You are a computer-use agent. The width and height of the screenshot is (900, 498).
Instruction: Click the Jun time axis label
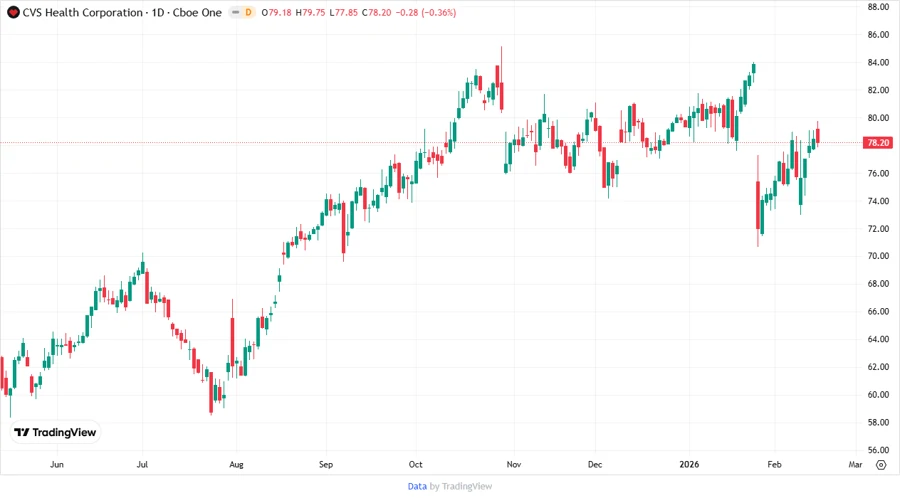[57, 465]
